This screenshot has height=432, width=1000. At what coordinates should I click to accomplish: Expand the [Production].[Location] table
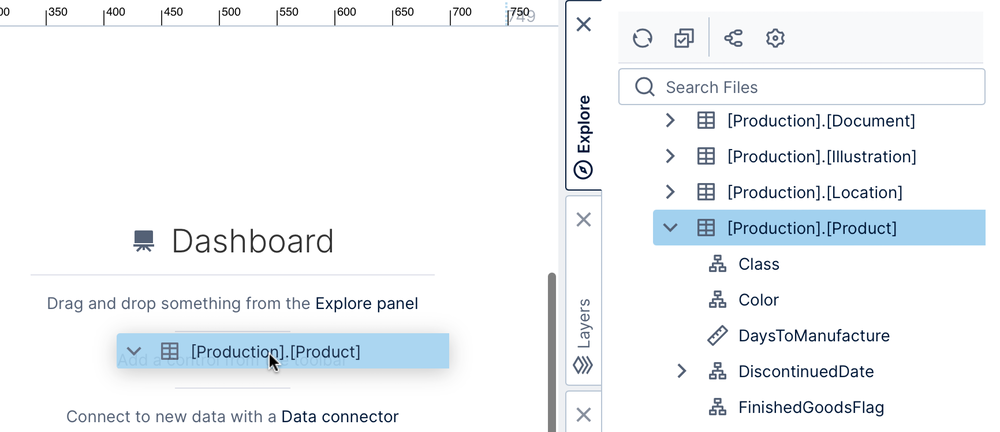click(x=670, y=192)
